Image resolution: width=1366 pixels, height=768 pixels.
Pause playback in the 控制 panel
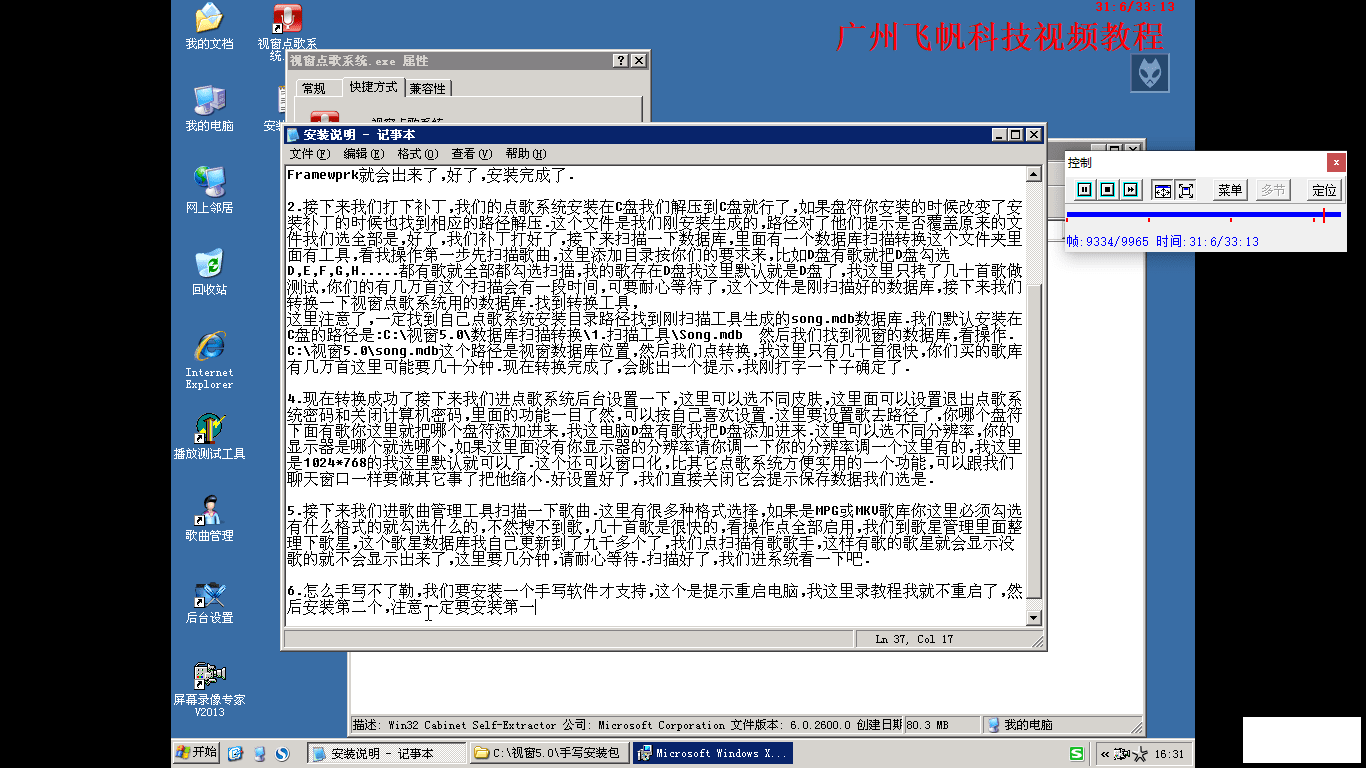(1085, 190)
